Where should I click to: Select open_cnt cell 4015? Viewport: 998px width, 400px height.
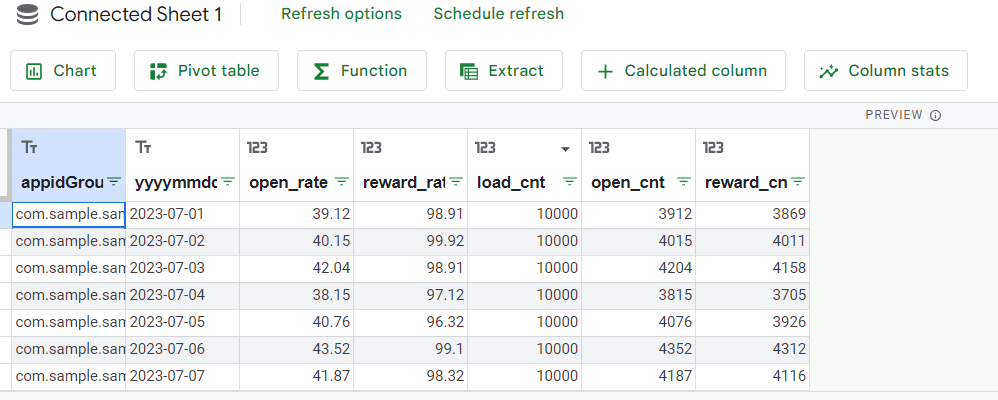pyautogui.click(x=638, y=241)
